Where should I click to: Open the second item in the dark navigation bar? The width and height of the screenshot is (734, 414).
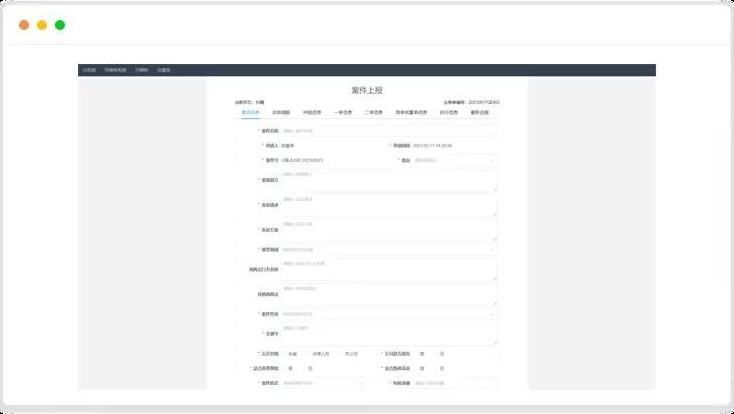(115, 70)
